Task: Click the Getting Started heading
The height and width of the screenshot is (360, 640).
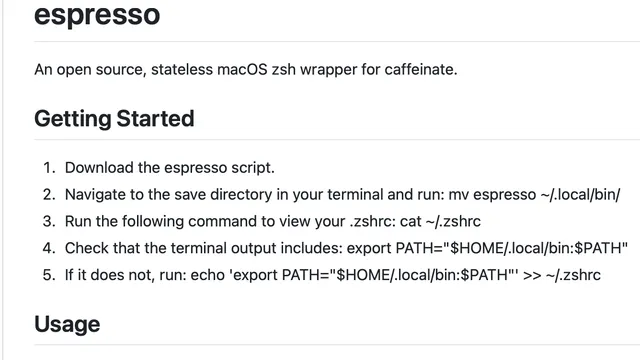Action: click(x=114, y=119)
